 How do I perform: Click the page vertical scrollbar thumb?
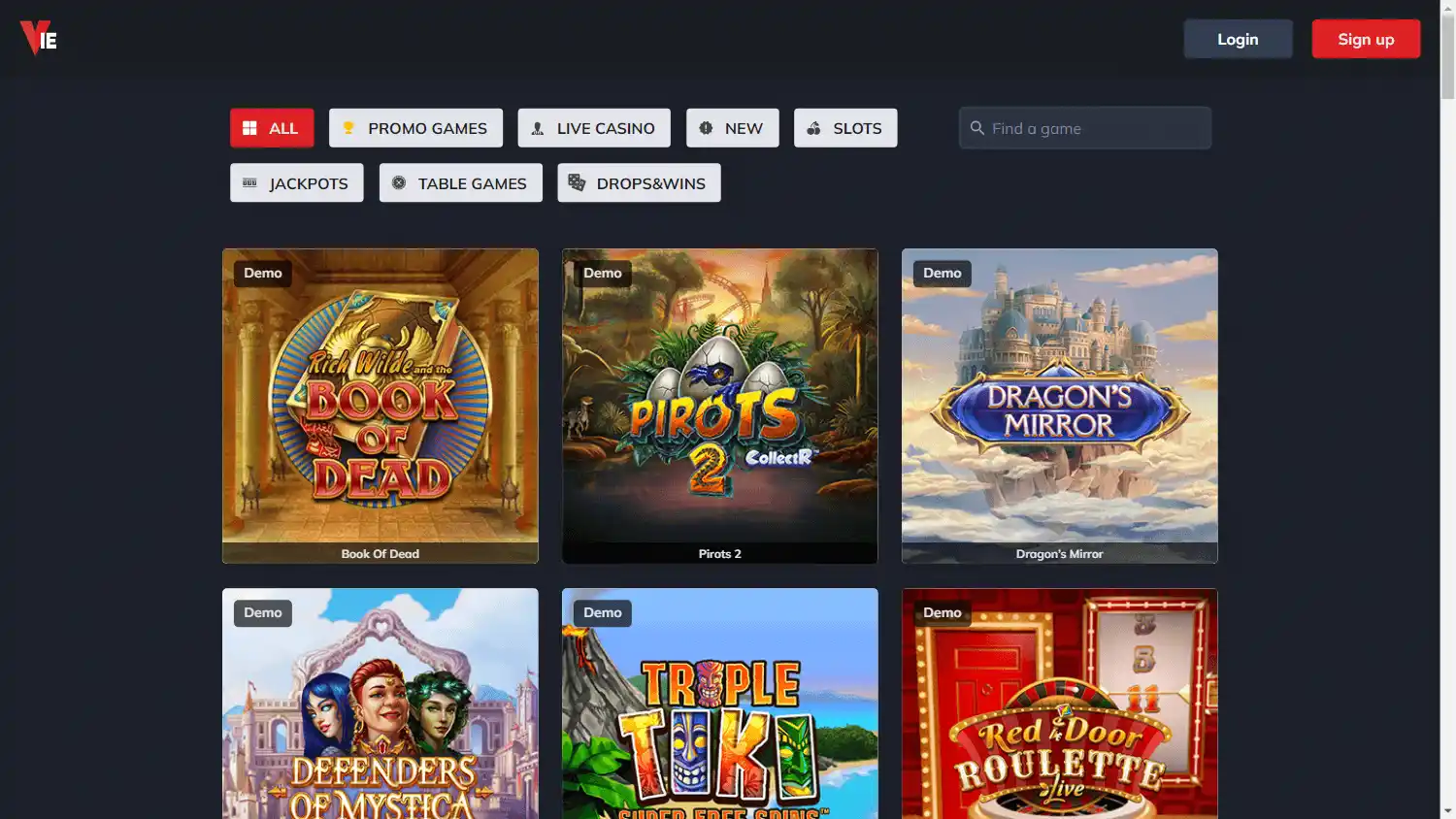point(1448,56)
